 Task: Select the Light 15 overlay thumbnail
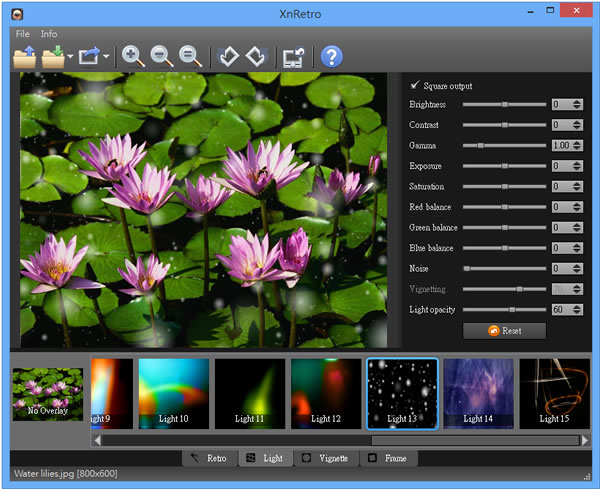[x=554, y=394]
